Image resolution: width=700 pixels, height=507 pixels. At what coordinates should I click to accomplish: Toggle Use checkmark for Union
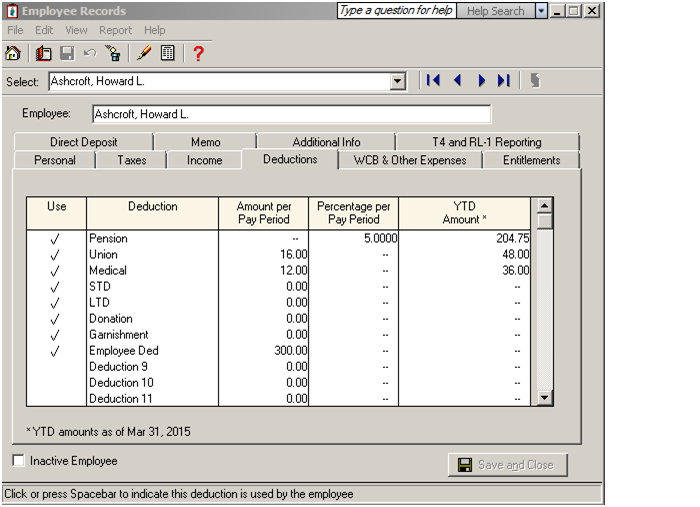(55, 255)
